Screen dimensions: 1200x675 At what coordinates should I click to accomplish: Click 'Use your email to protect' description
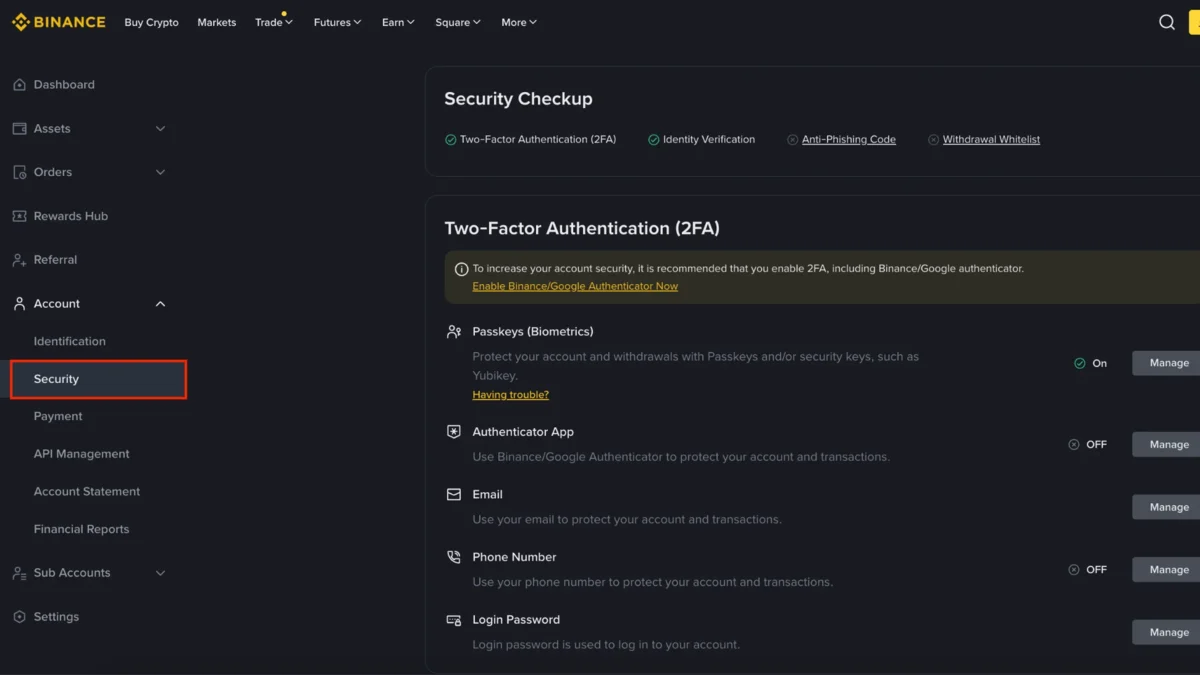(627, 520)
